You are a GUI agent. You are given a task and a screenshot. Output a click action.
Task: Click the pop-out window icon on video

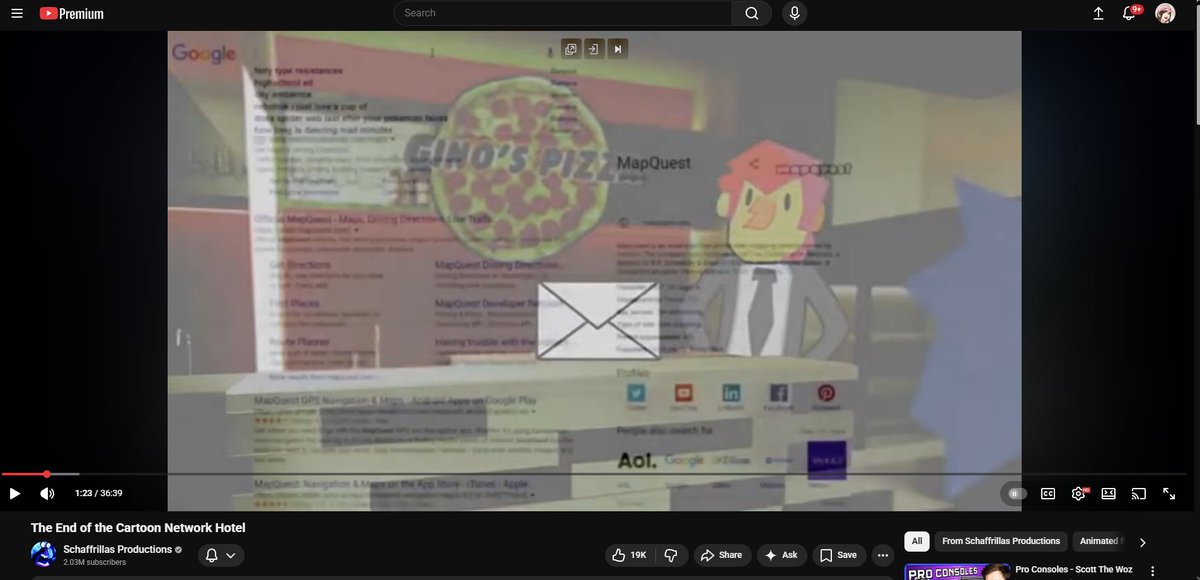pos(571,48)
